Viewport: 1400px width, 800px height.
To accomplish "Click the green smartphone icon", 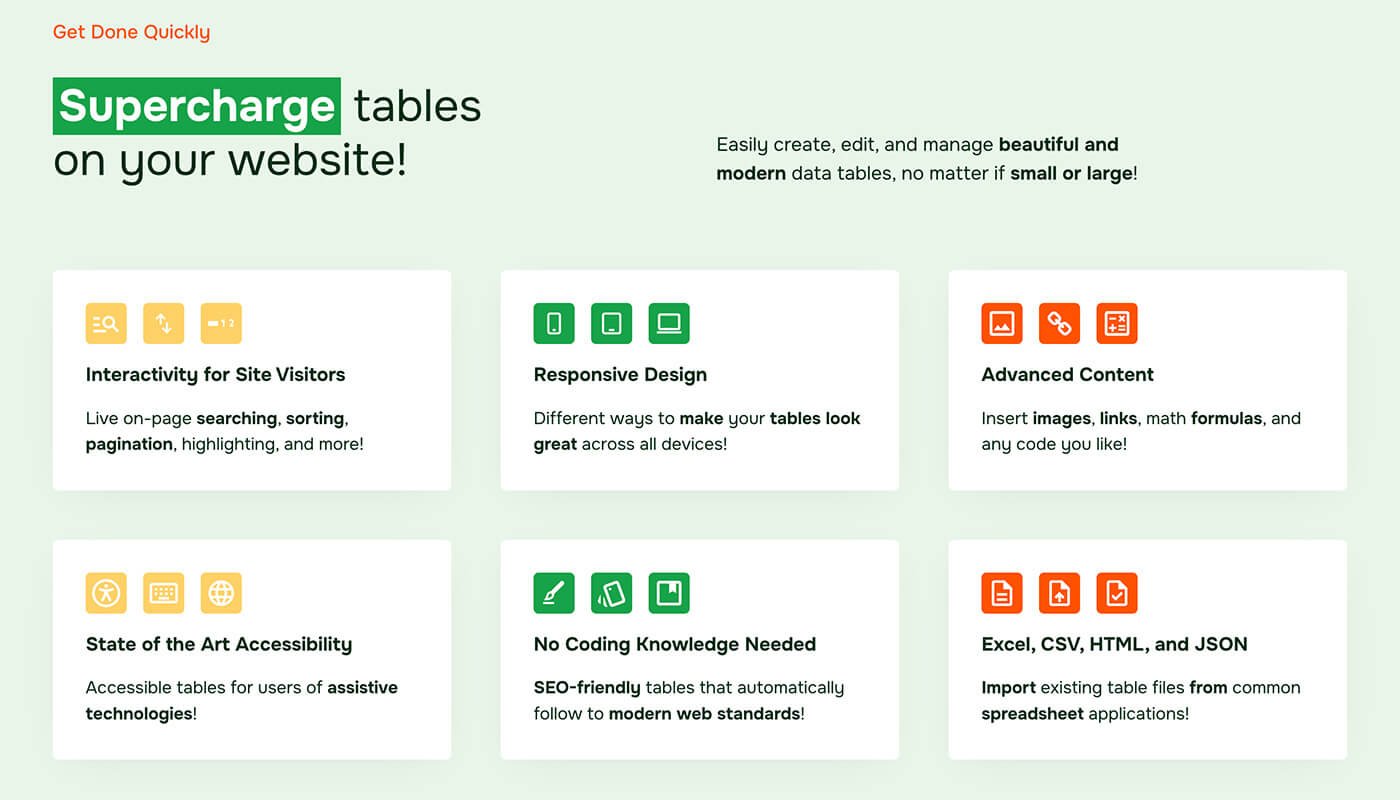I will click(554, 323).
